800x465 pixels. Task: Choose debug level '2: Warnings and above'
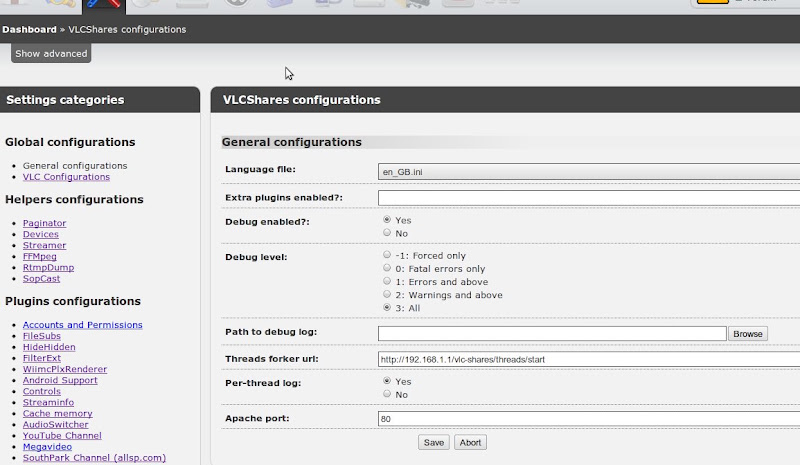(x=387, y=295)
